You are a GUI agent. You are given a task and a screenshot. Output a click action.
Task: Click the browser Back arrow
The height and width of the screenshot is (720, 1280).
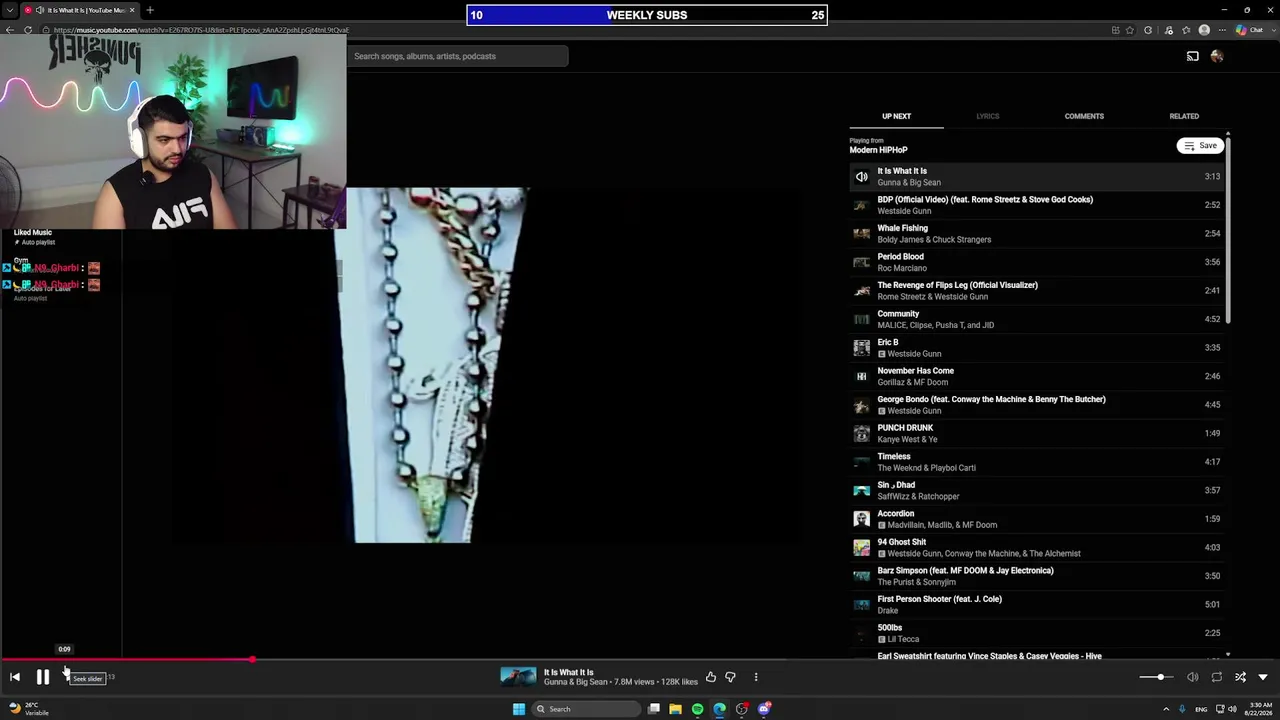(x=10, y=30)
